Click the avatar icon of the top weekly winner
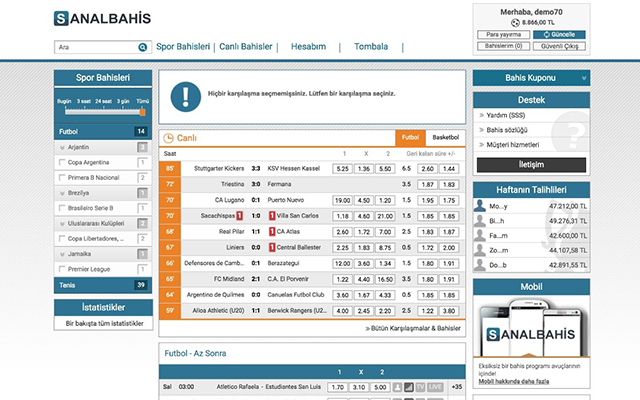 coord(481,206)
